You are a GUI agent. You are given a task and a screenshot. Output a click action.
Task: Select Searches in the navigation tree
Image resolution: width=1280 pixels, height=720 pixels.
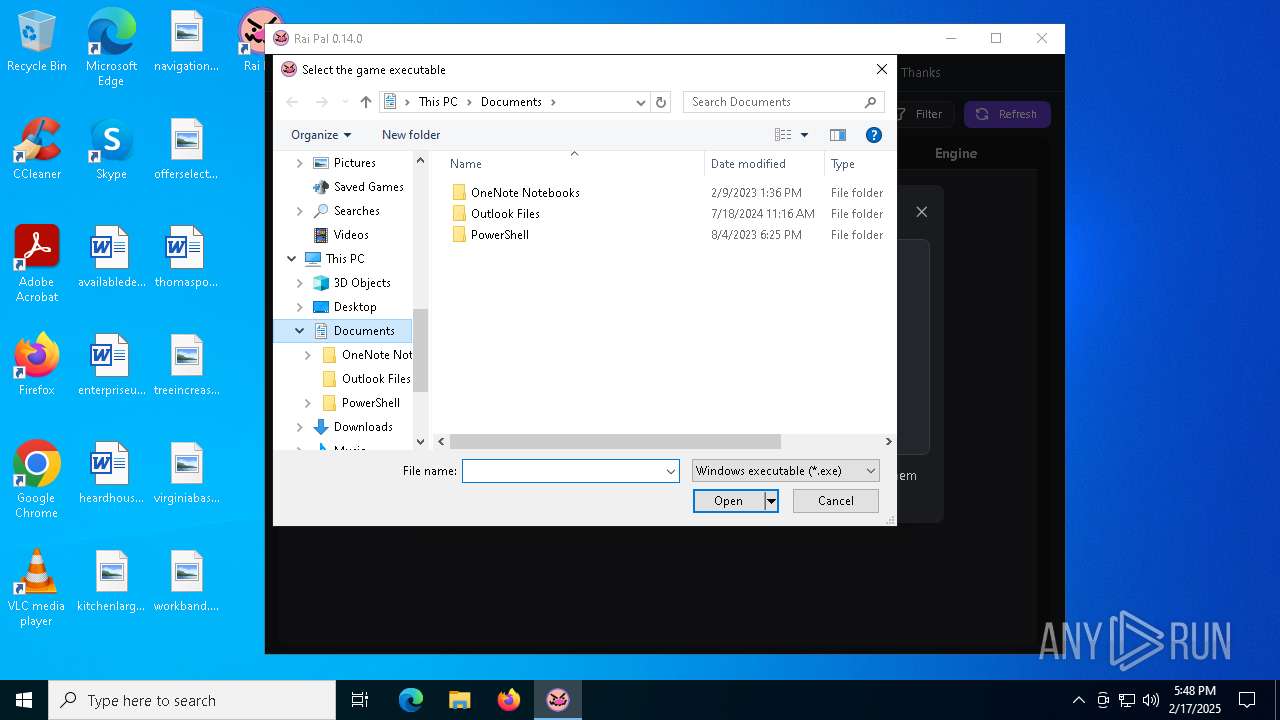coord(356,211)
